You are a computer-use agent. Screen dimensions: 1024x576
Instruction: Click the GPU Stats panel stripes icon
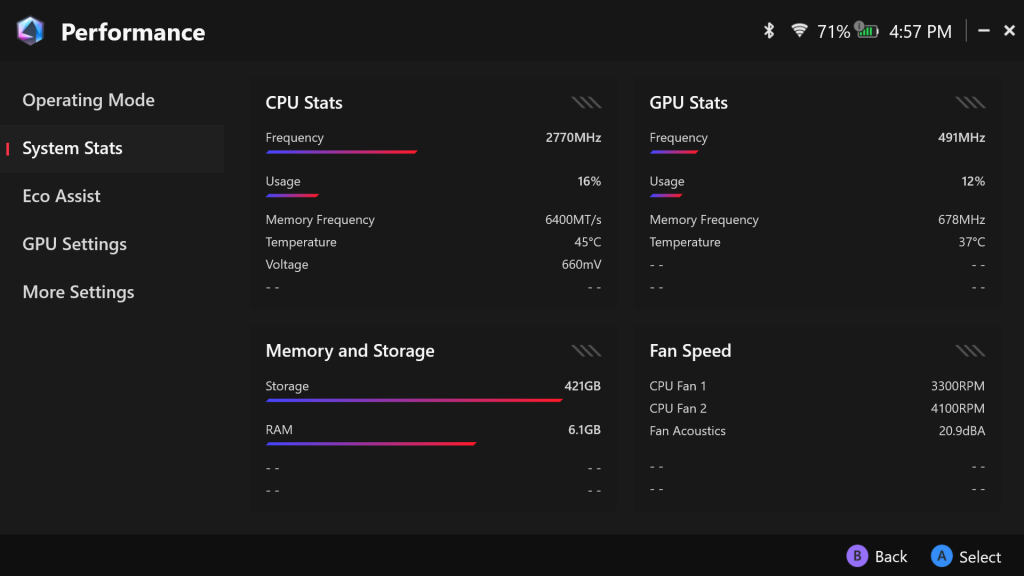pos(970,102)
